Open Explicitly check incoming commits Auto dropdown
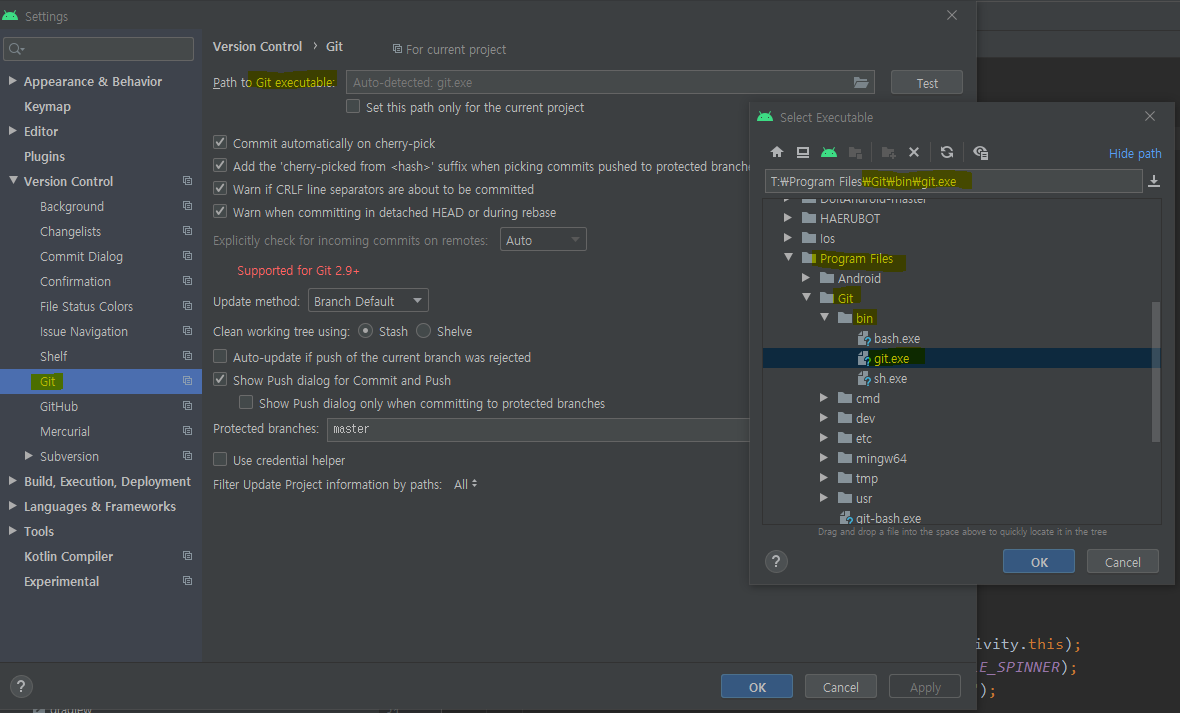 [x=543, y=239]
